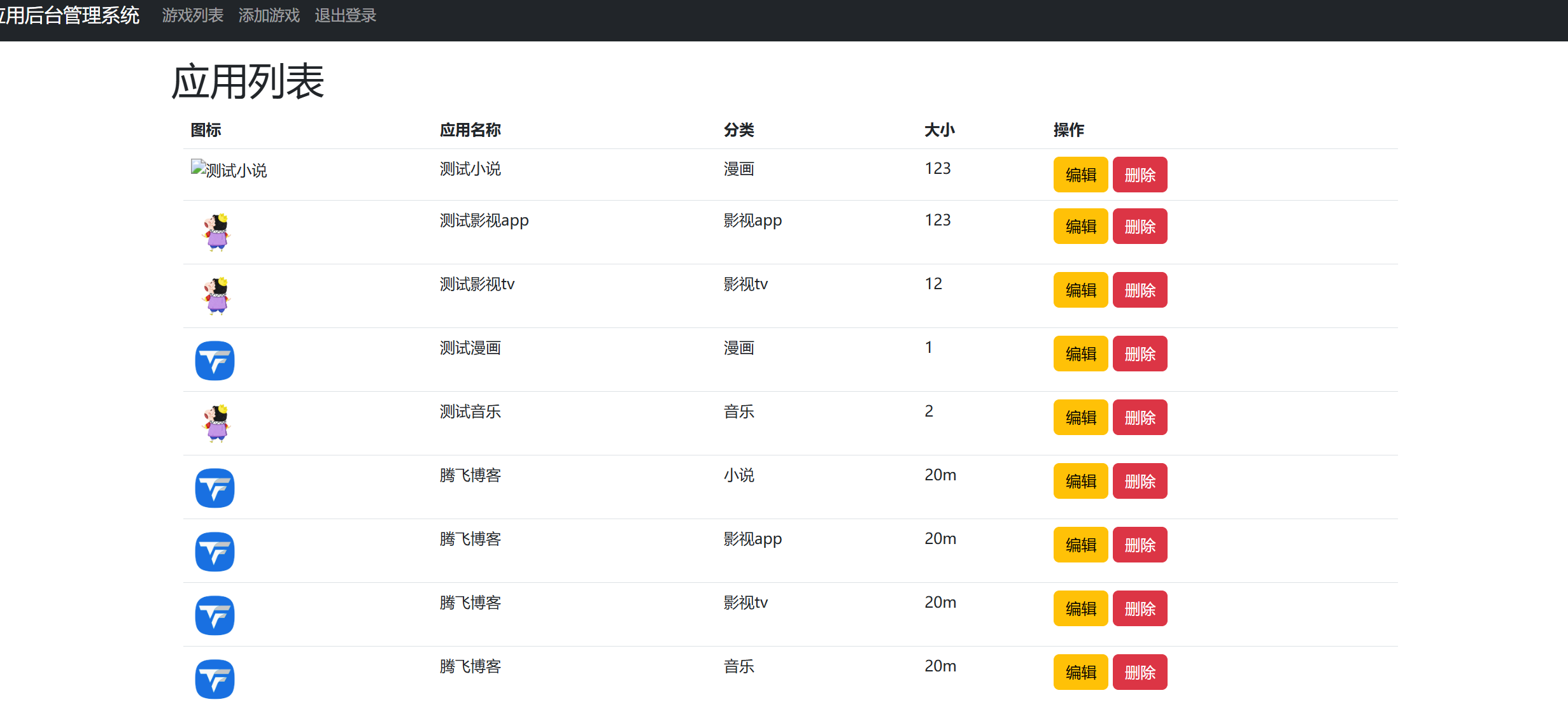Click 腾飞博客 icon in the 影视tv row

[215, 615]
